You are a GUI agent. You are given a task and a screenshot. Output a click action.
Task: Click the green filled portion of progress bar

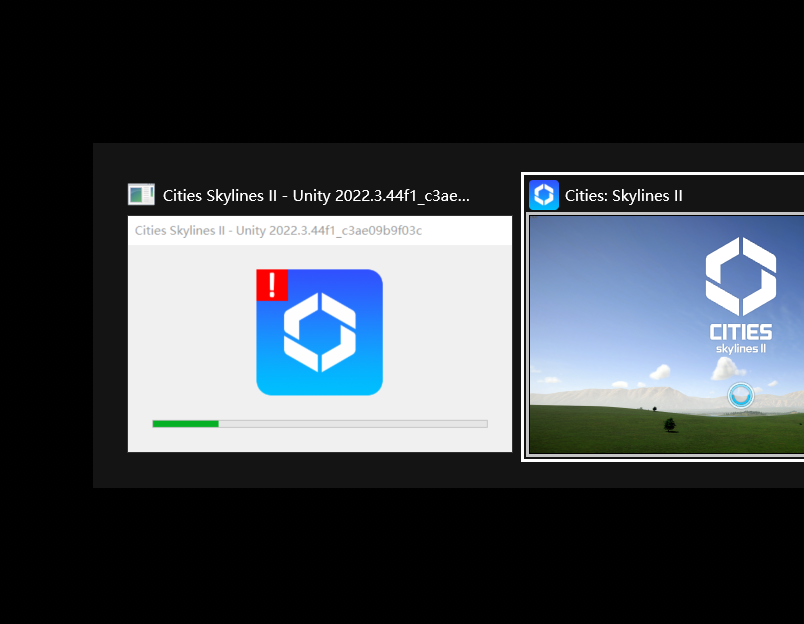(185, 424)
